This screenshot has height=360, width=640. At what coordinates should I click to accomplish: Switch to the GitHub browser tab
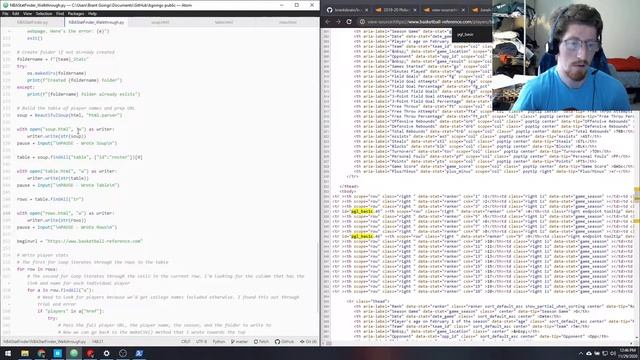[x=346, y=10]
